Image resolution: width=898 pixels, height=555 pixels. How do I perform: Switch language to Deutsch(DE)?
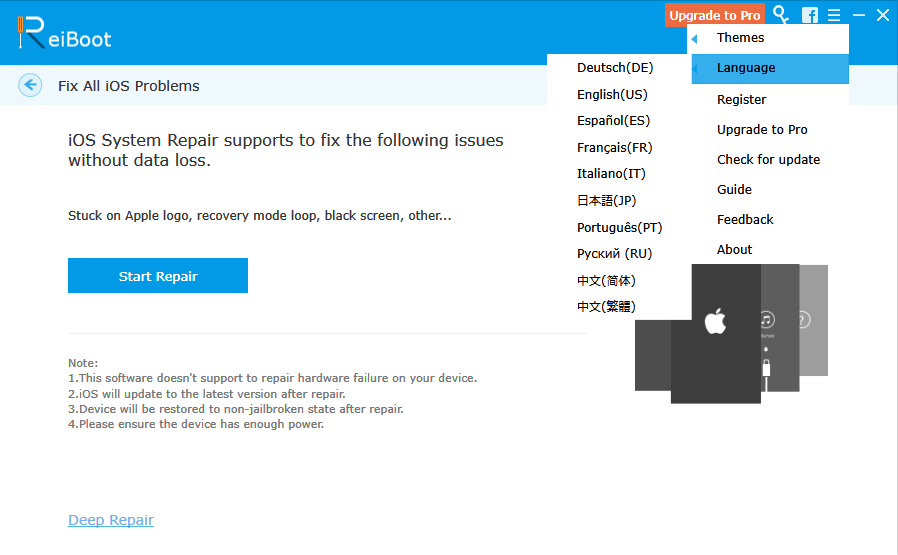pyautogui.click(x=615, y=68)
